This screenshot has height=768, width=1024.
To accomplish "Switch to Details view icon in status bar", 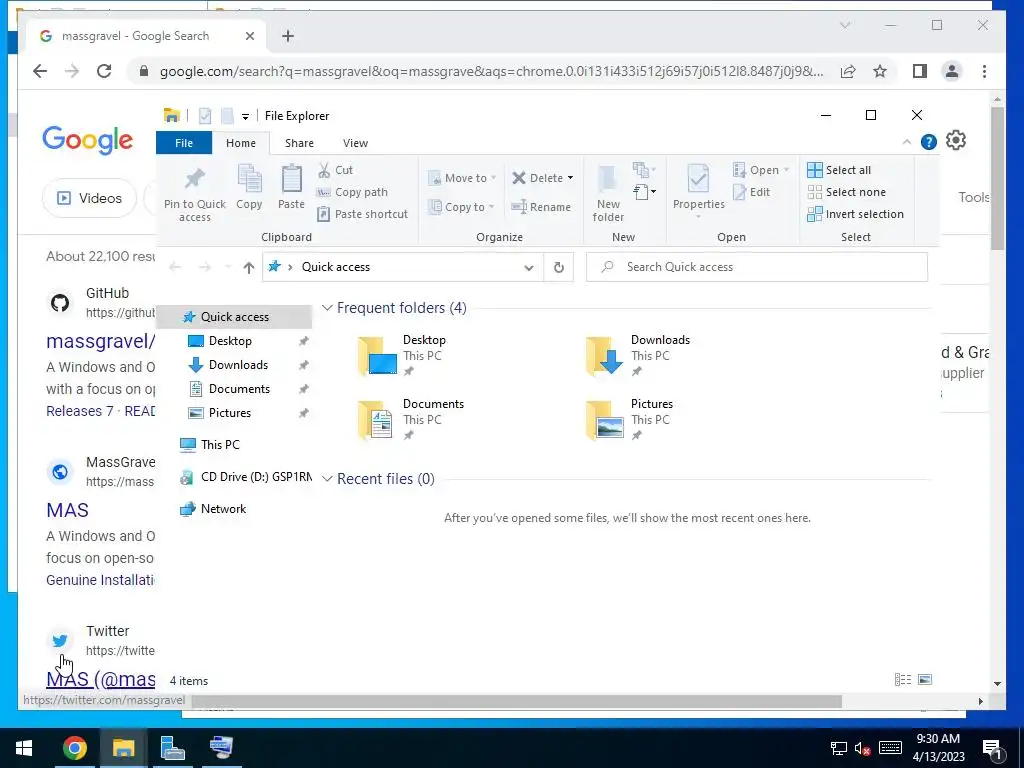I will (903, 680).
